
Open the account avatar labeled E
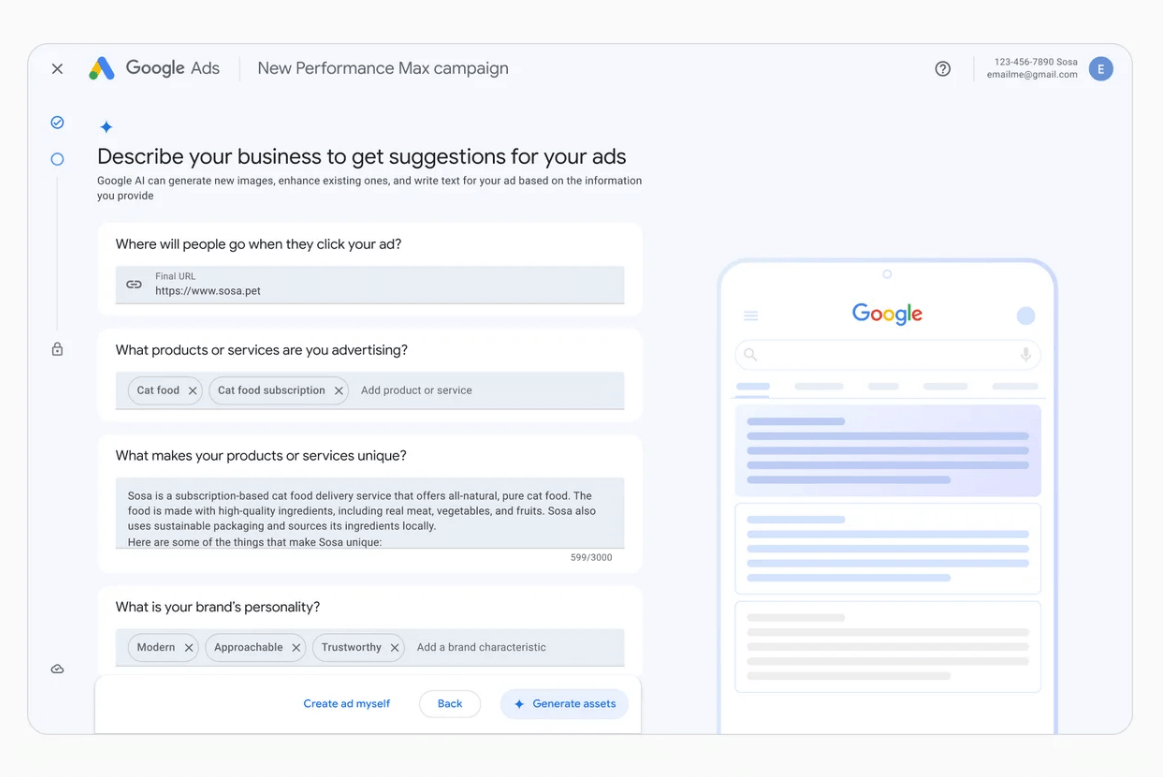(1101, 69)
